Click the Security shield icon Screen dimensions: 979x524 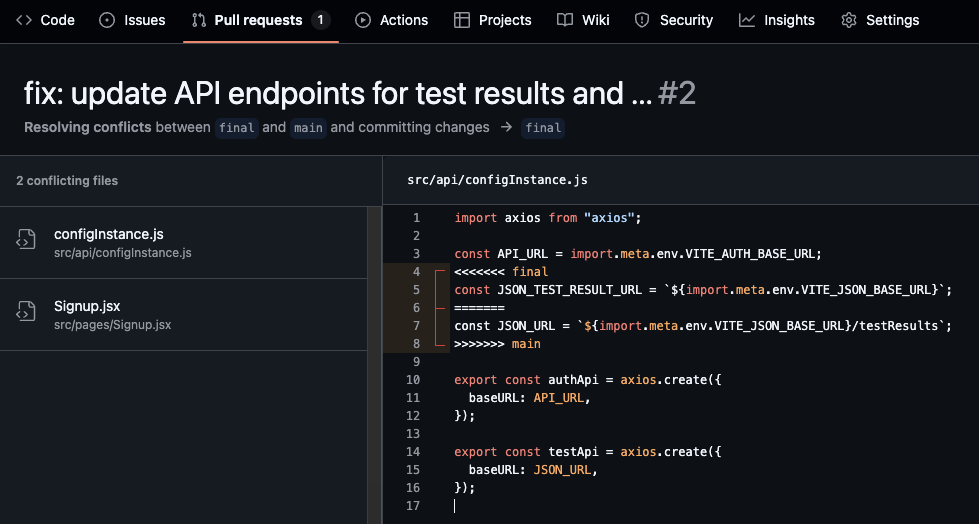642,20
